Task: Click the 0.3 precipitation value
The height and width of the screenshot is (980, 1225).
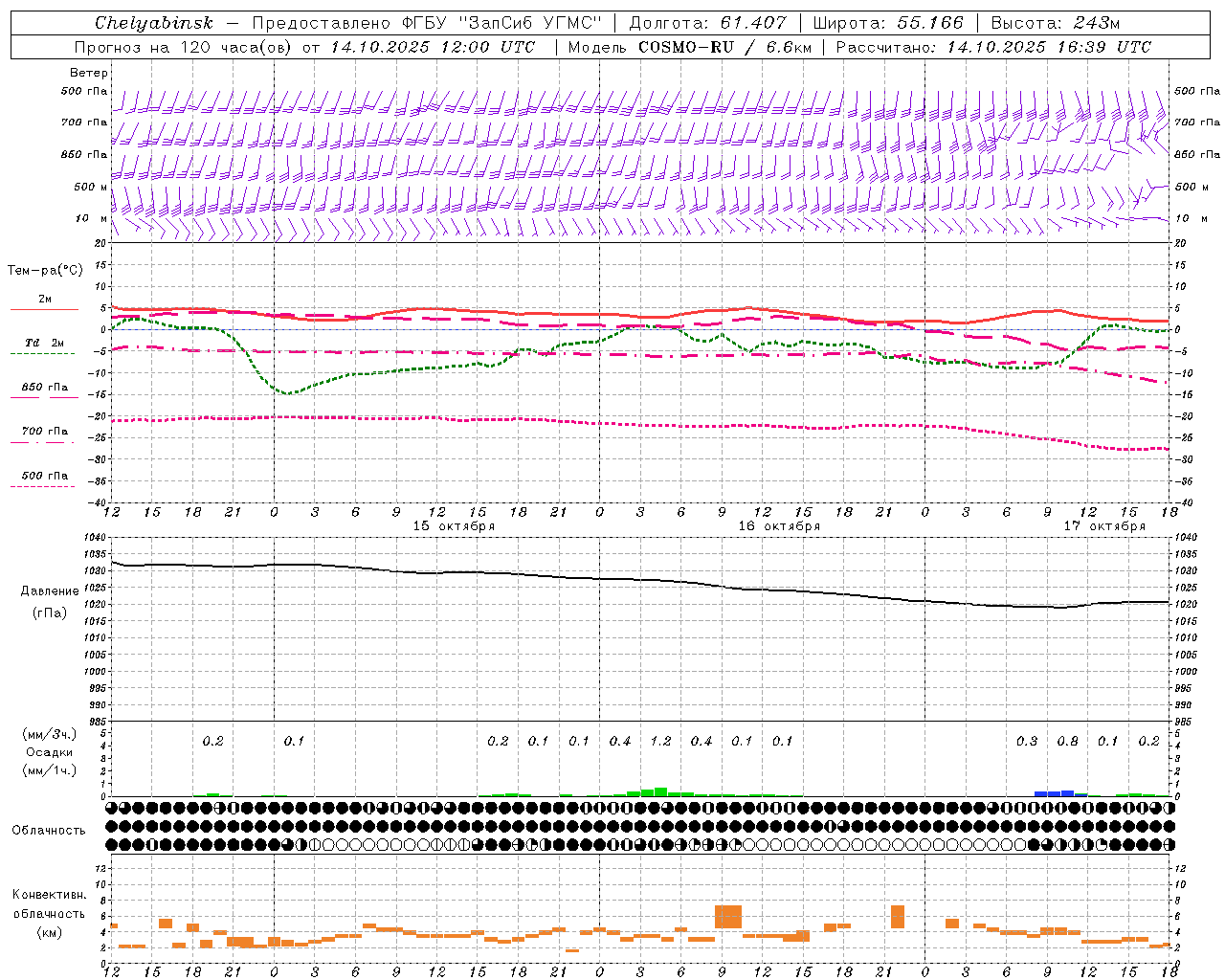Action: coord(1027,742)
